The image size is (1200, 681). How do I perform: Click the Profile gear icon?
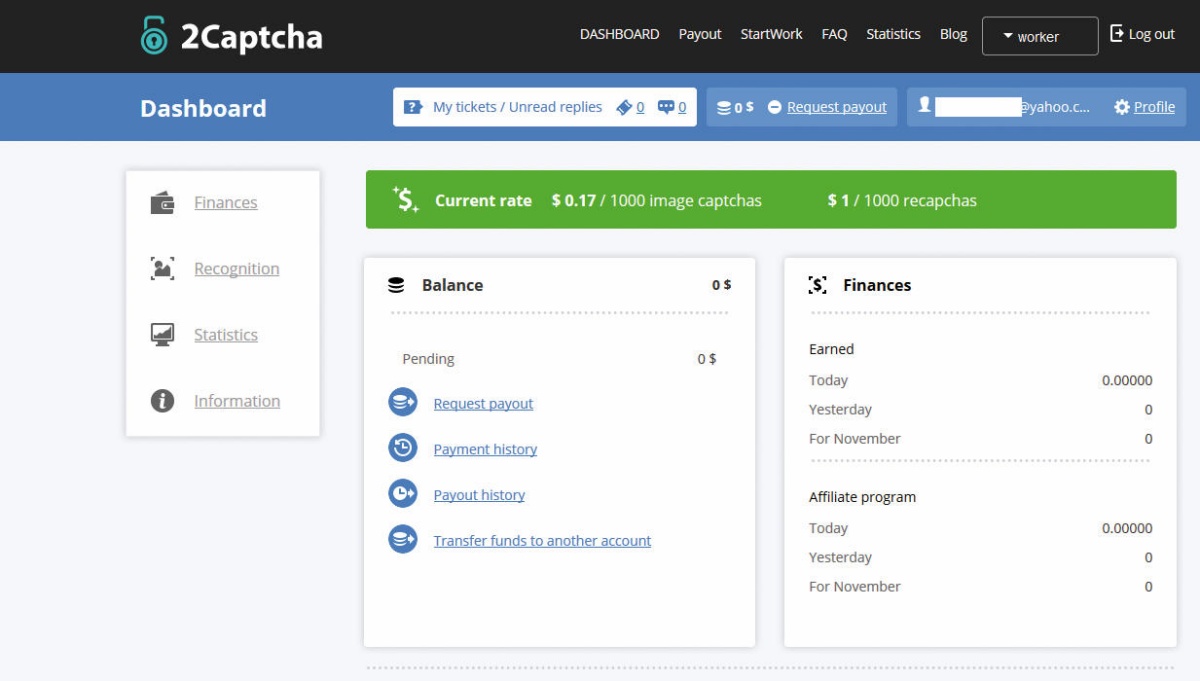pyautogui.click(x=1122, y=107)
